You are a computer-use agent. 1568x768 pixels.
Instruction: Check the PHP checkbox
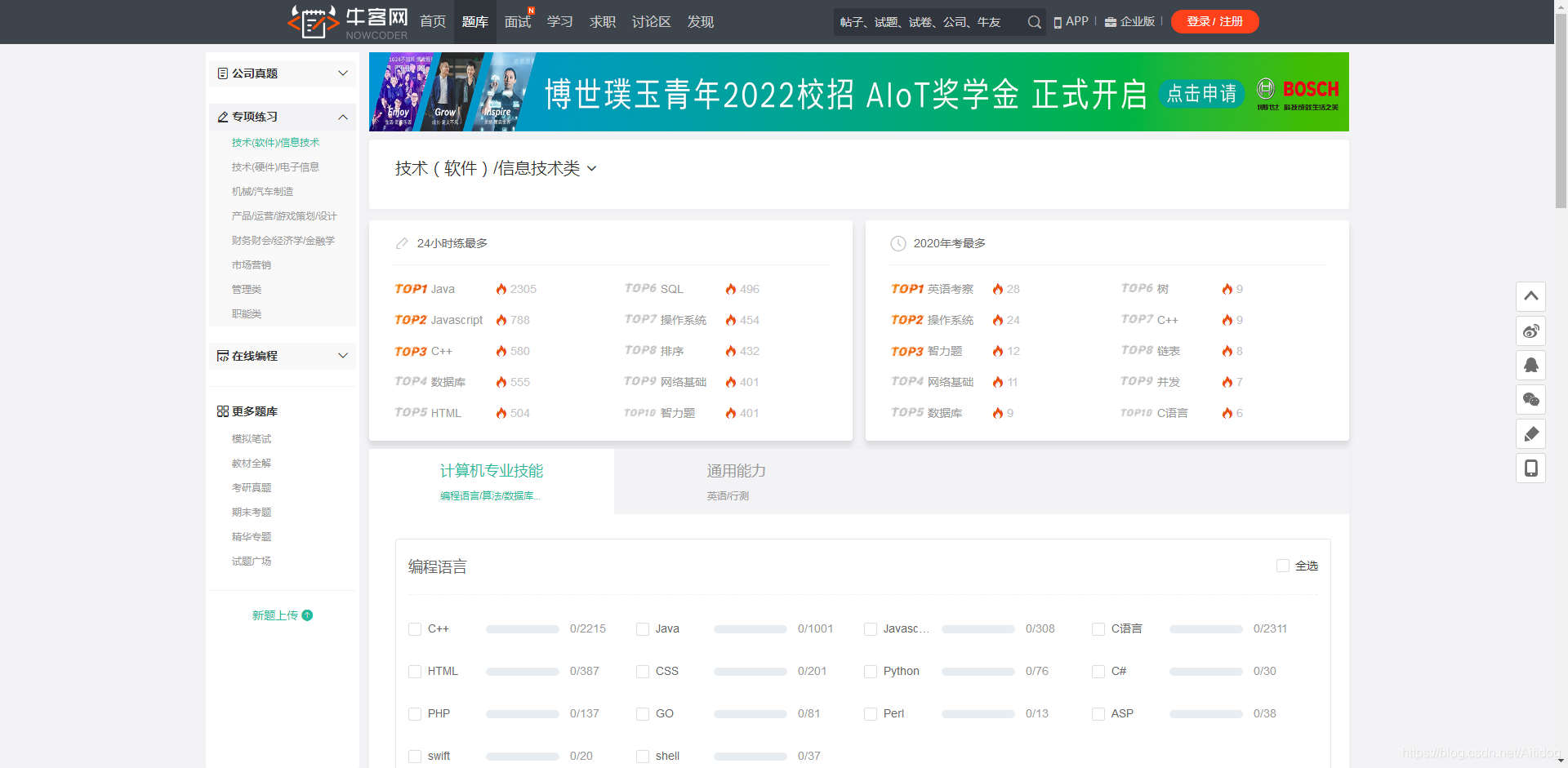415,714
